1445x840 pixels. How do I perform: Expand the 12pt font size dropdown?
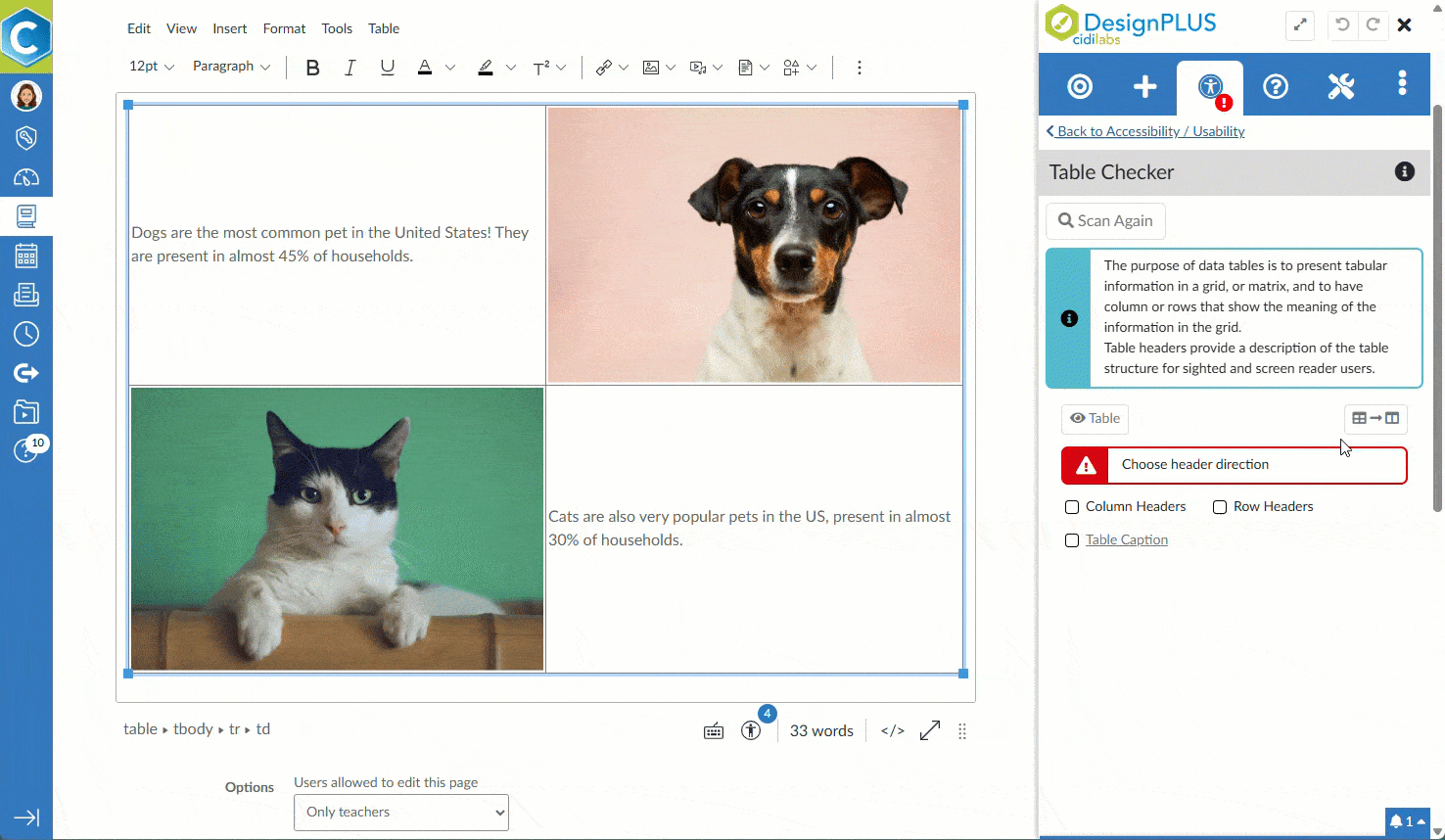pos(152,67)
